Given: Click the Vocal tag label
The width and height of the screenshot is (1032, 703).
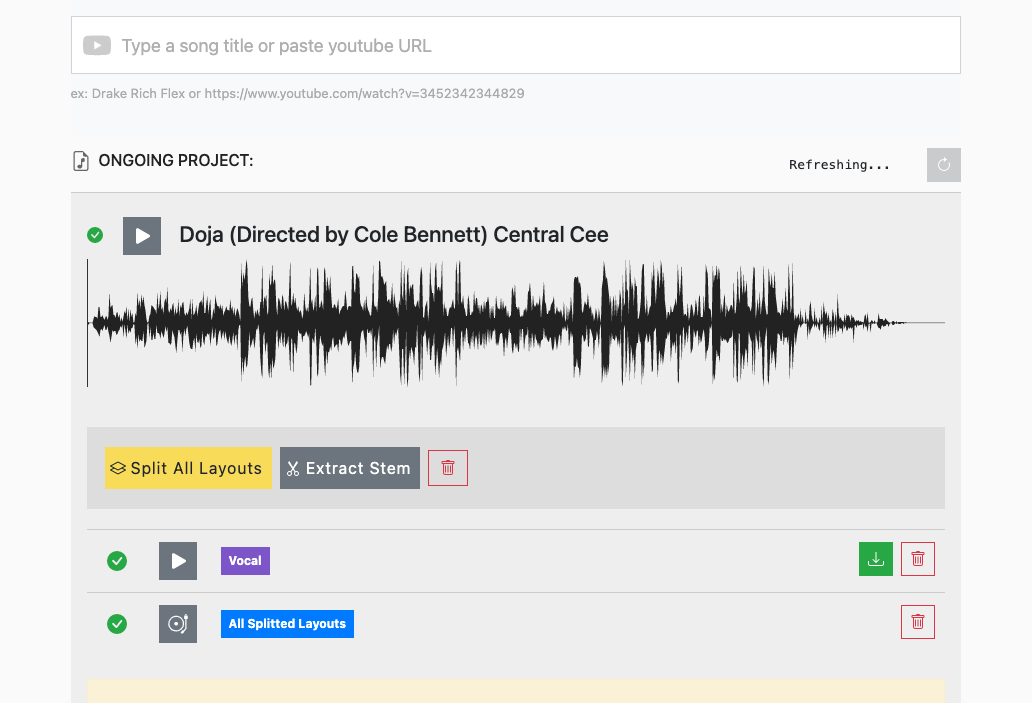Looking at the screenshot, I should [245, 561].
